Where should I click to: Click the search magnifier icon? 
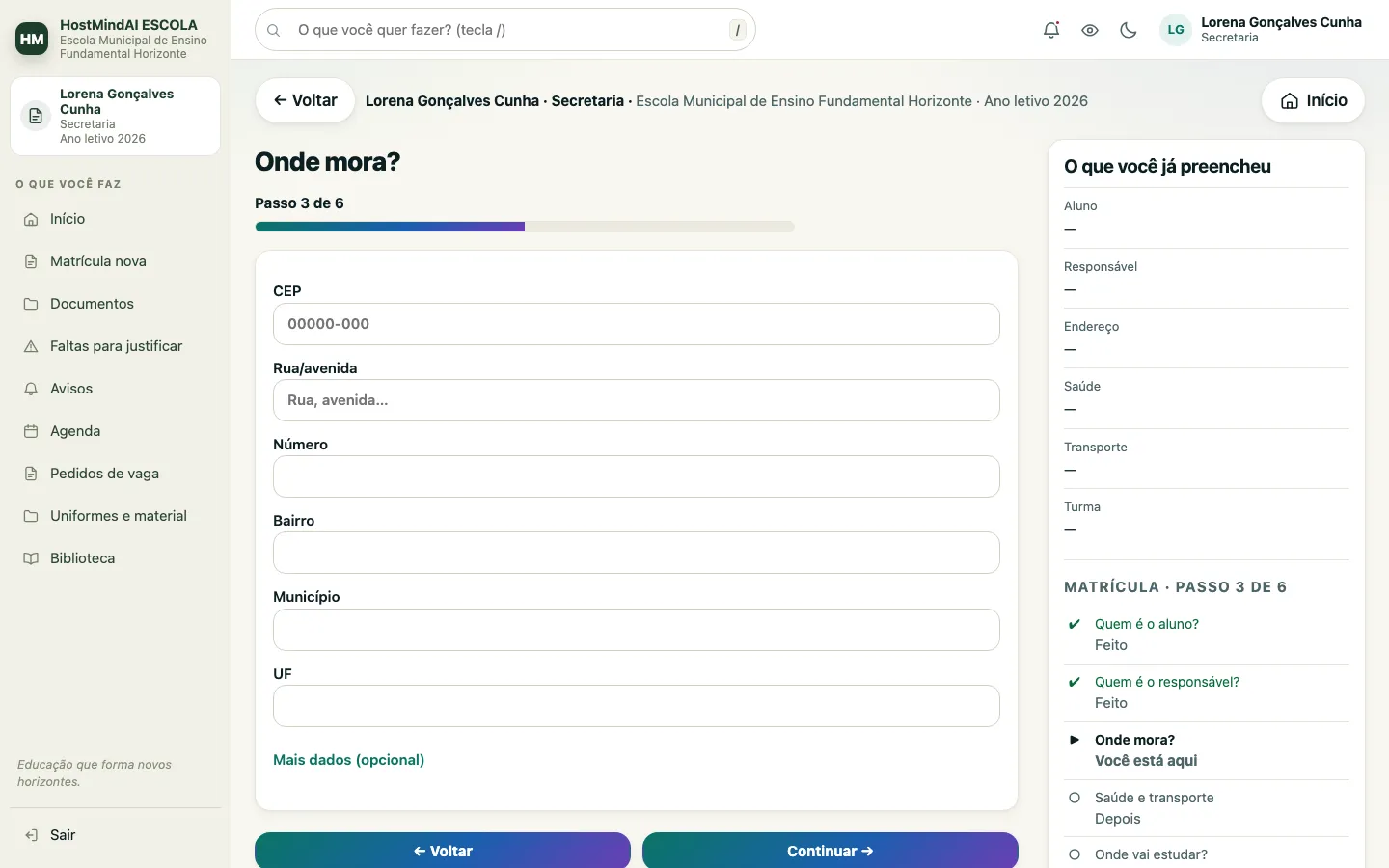(x=274, y=30)
